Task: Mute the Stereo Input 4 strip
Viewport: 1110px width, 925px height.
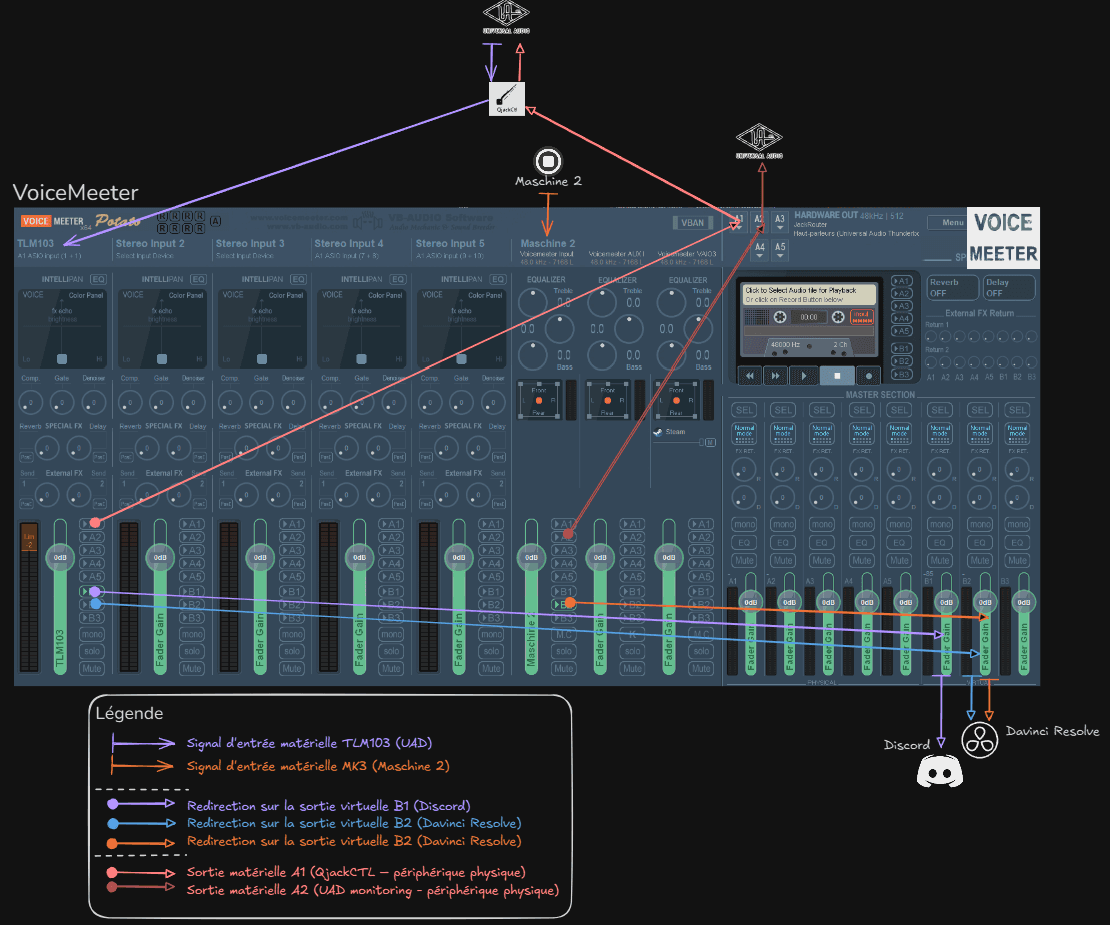Action: click(391, 668)
